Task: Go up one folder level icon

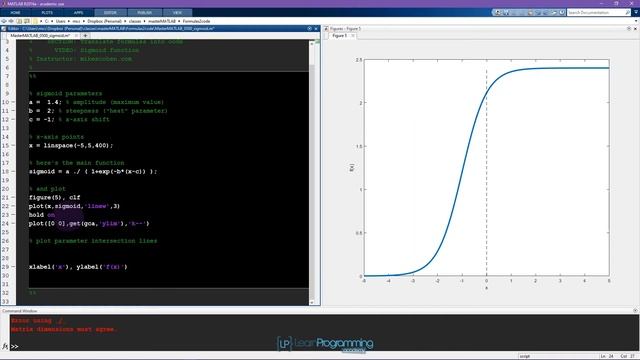Action: [x=19, y=21]
